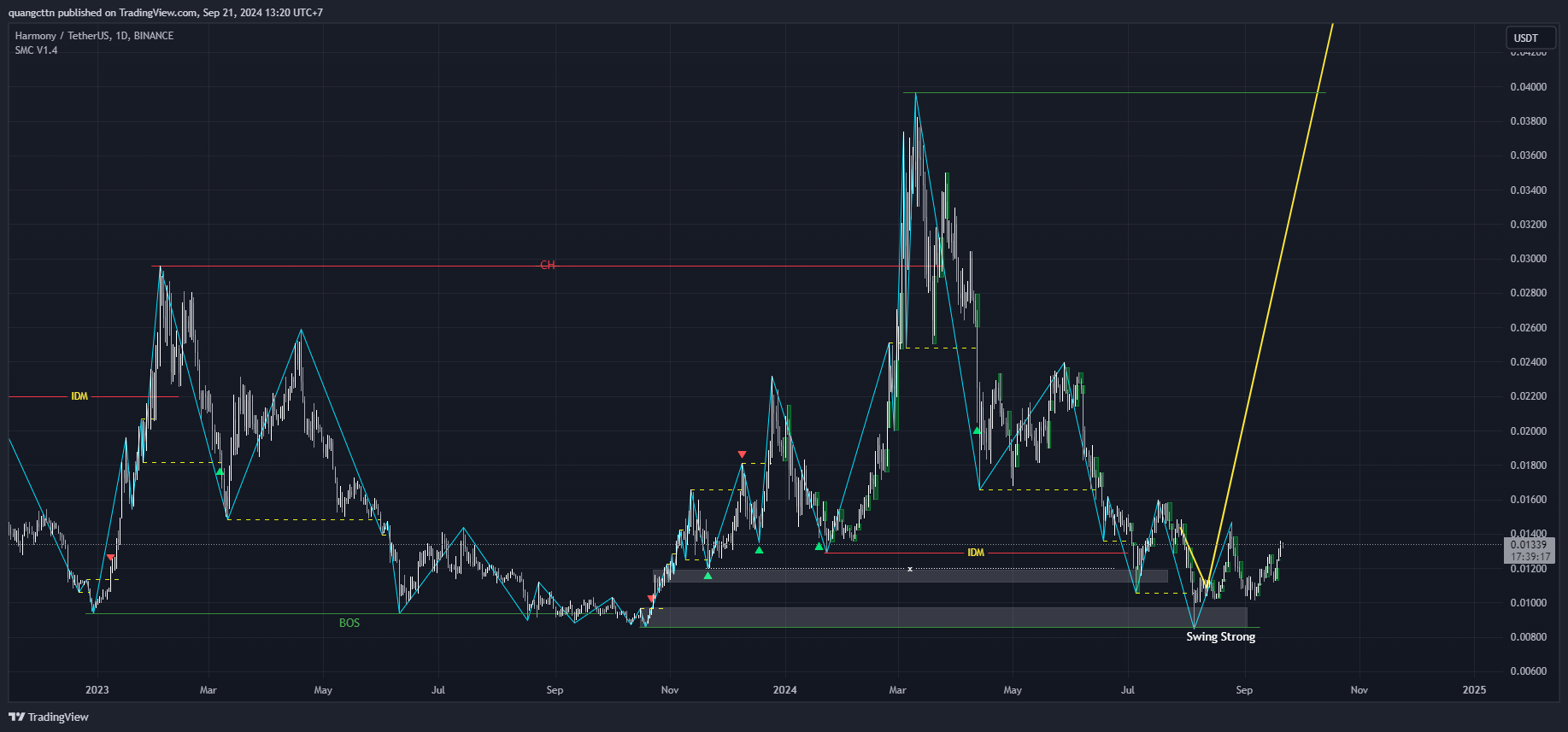
Task: Click the 0.04000 price axis label
Action: 1528,86
